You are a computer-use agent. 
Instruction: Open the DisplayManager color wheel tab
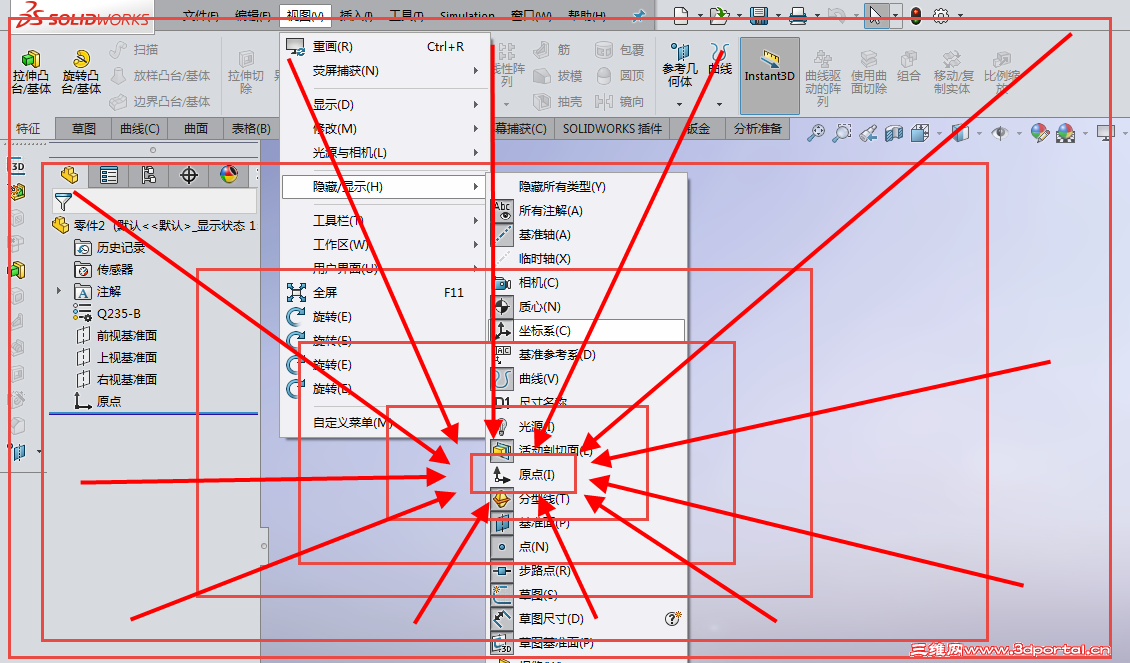point(228,175)
